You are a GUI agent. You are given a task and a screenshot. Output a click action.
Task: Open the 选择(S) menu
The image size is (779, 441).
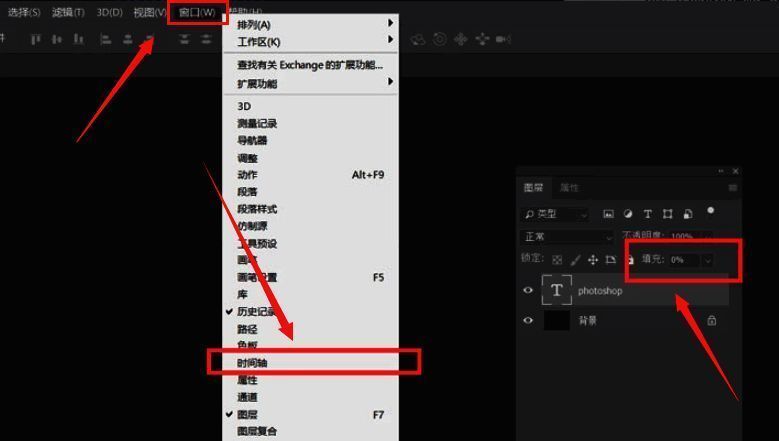point(24,12)
